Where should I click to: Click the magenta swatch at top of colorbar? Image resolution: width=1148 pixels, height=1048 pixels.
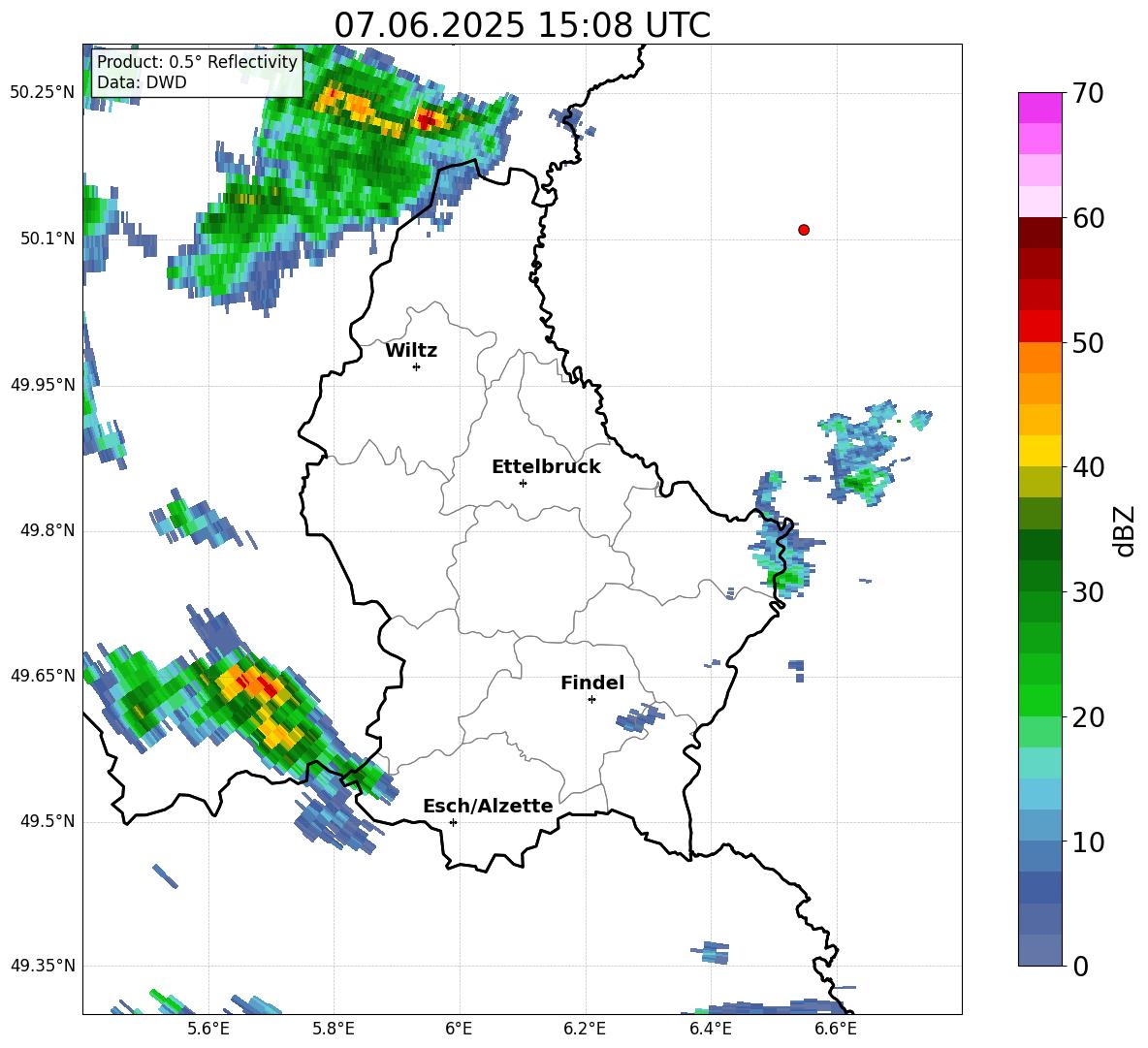[x=1039, y=108]
